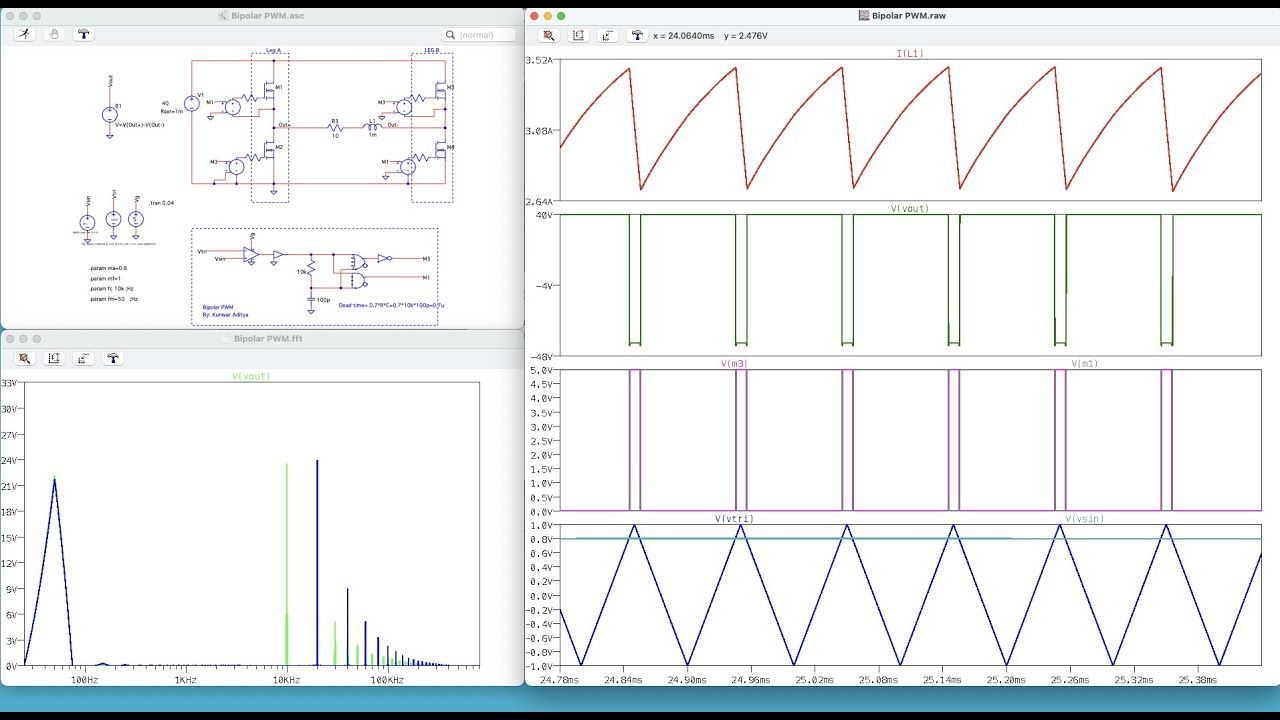The image size is (1280, 720).
Task: Click the zoom-to-fit icon in Bipolar PWM.raw toolbar
Action: coord(549,35)
